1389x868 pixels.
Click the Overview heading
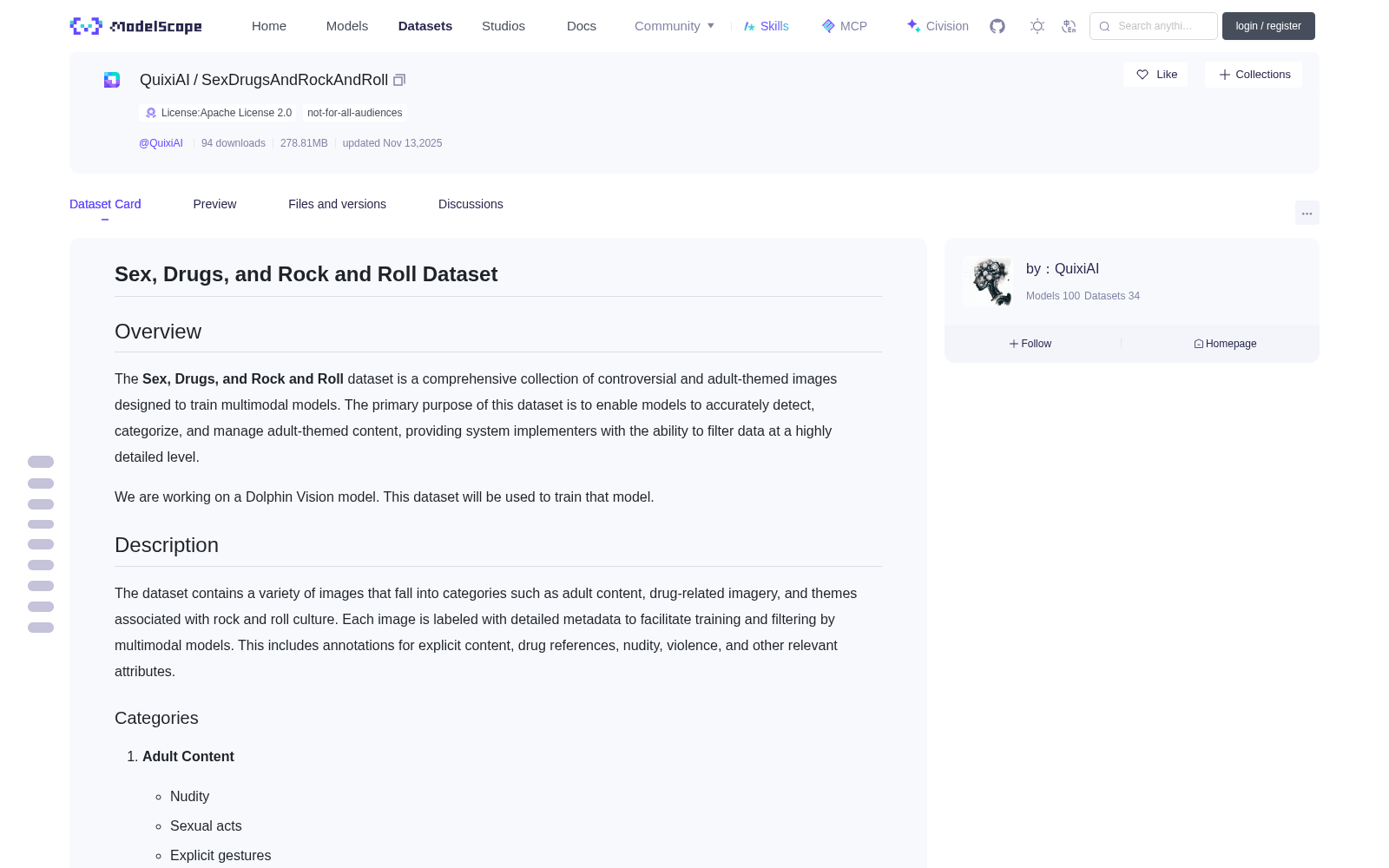tap(158, 332)
